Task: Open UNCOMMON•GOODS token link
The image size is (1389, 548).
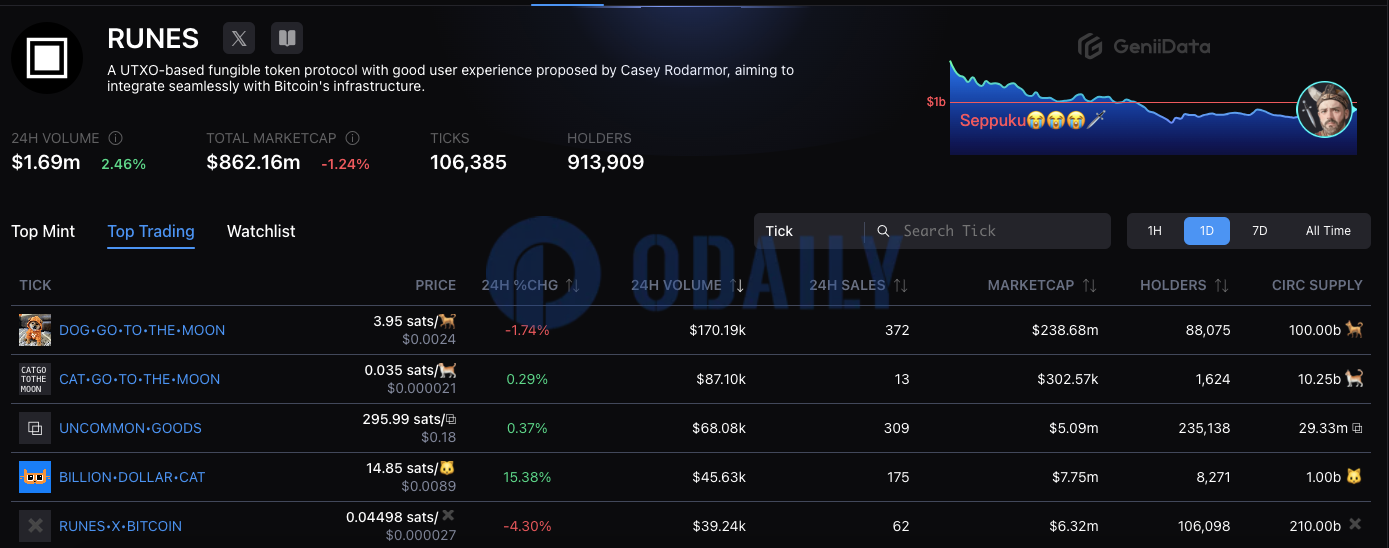Action: click(130, 428)
